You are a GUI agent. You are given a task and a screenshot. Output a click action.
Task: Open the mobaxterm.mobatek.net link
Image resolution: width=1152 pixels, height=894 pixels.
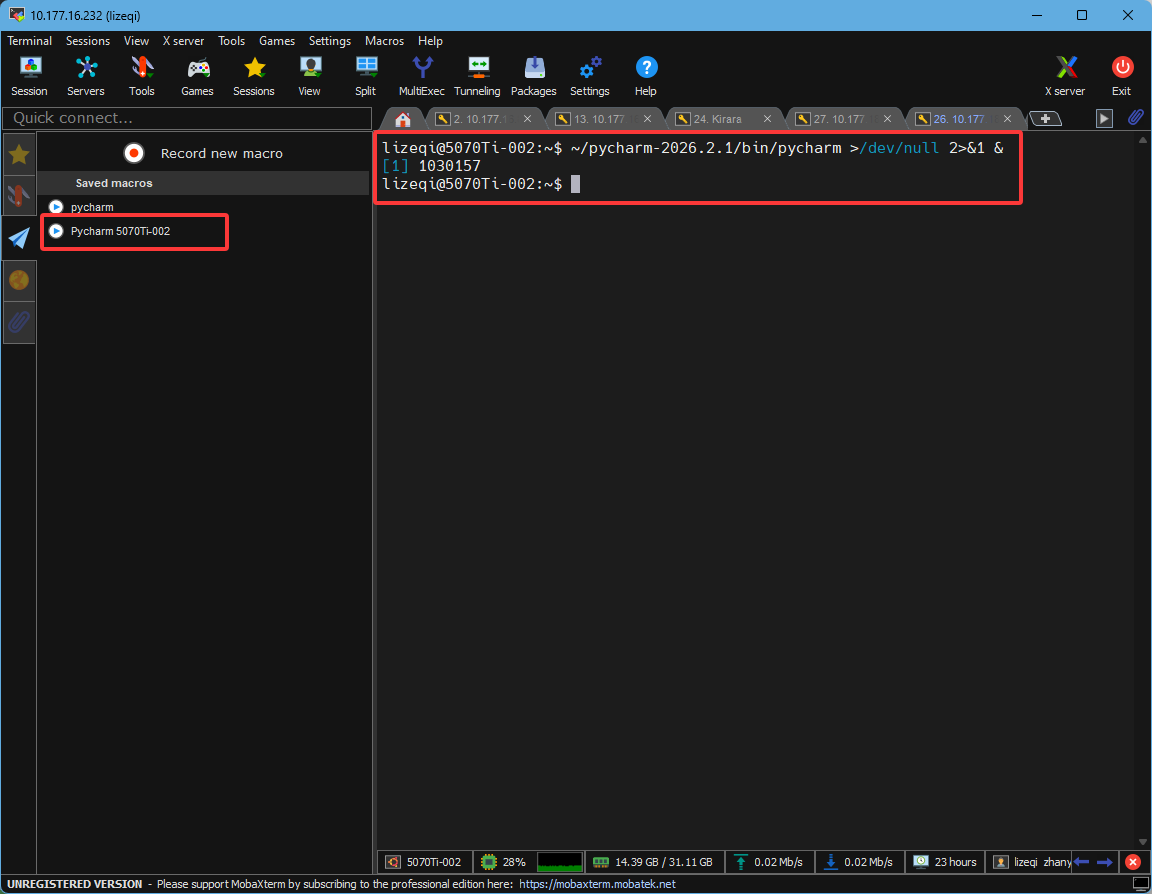597,884
